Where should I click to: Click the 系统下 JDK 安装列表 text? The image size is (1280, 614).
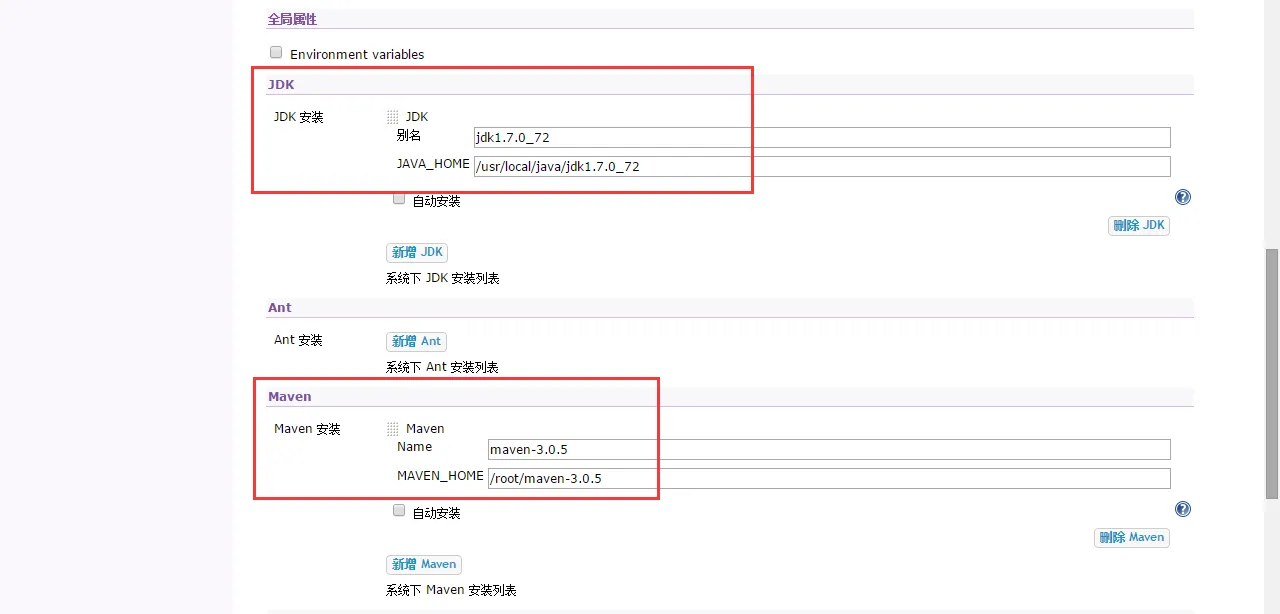pos(443,279)
